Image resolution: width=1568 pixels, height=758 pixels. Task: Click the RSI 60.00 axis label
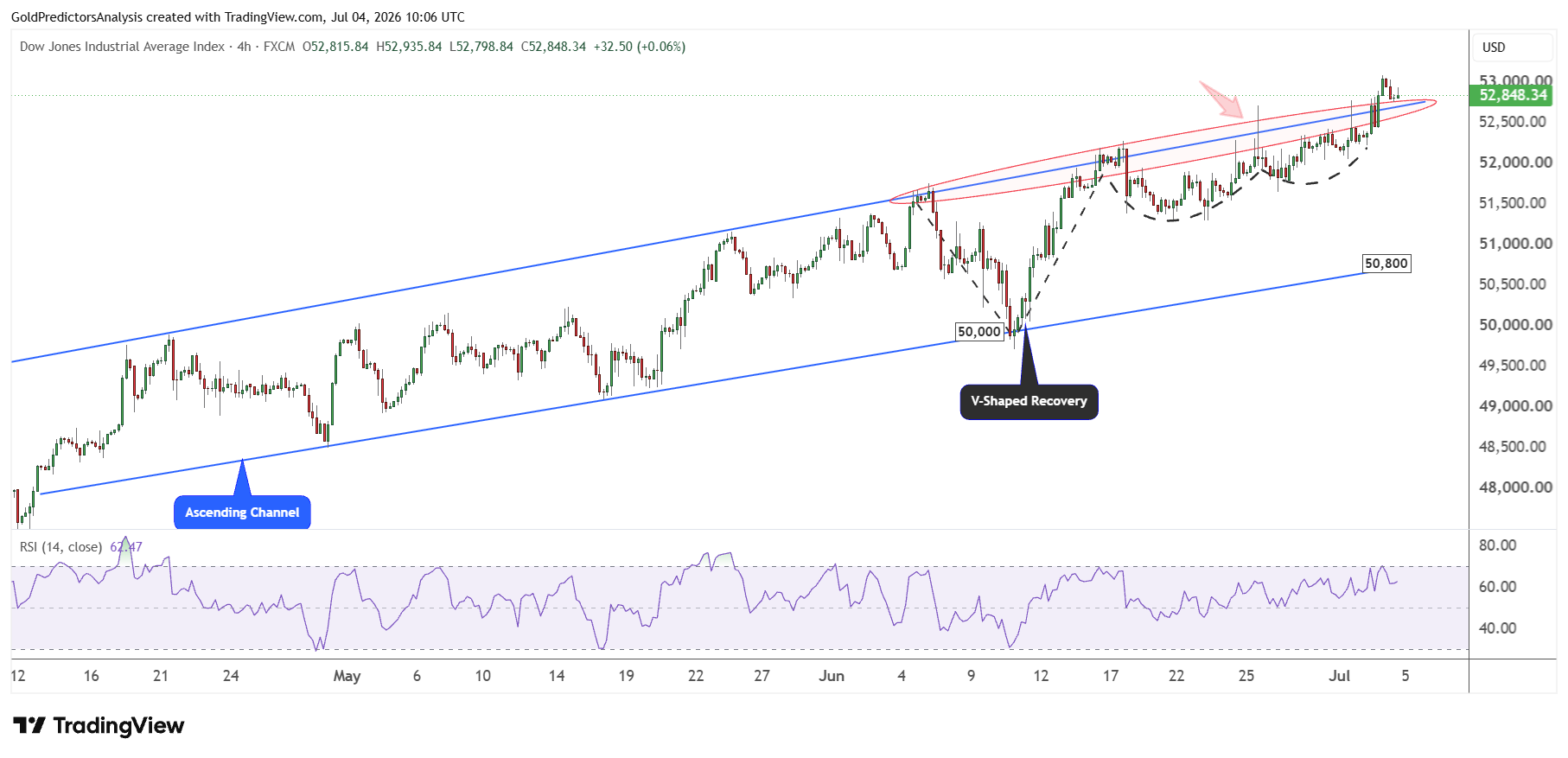pyautogui.click(x=1497, y=587)
